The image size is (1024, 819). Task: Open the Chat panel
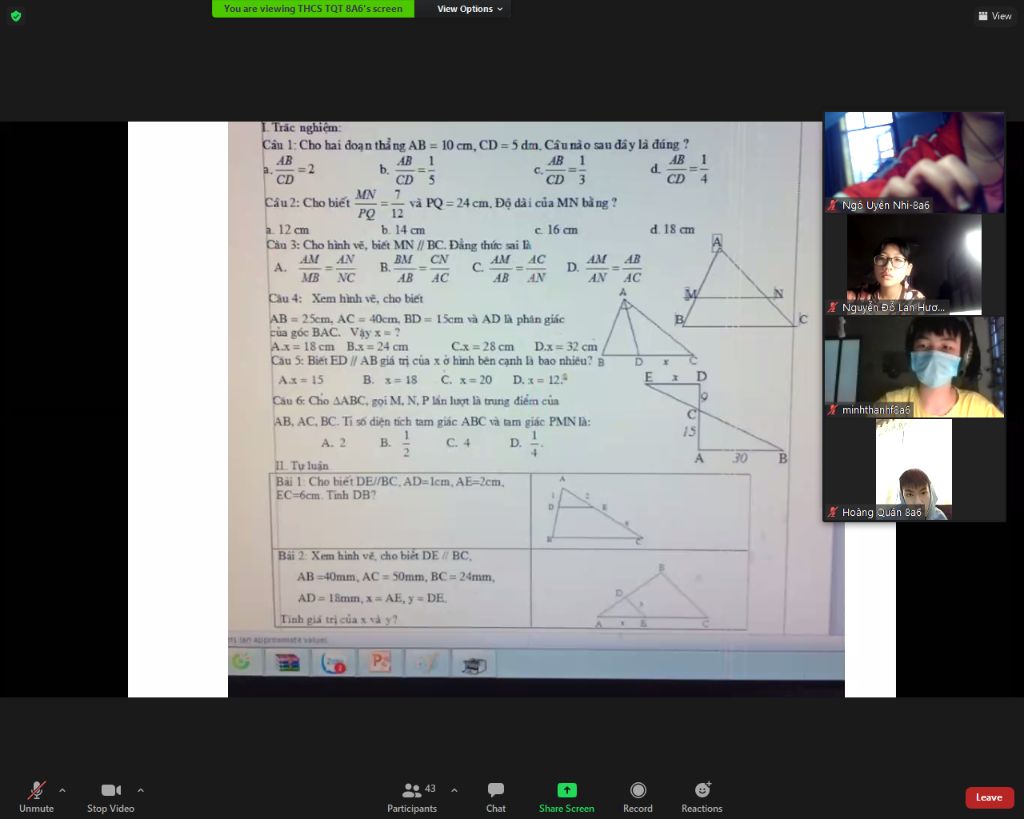496,797
